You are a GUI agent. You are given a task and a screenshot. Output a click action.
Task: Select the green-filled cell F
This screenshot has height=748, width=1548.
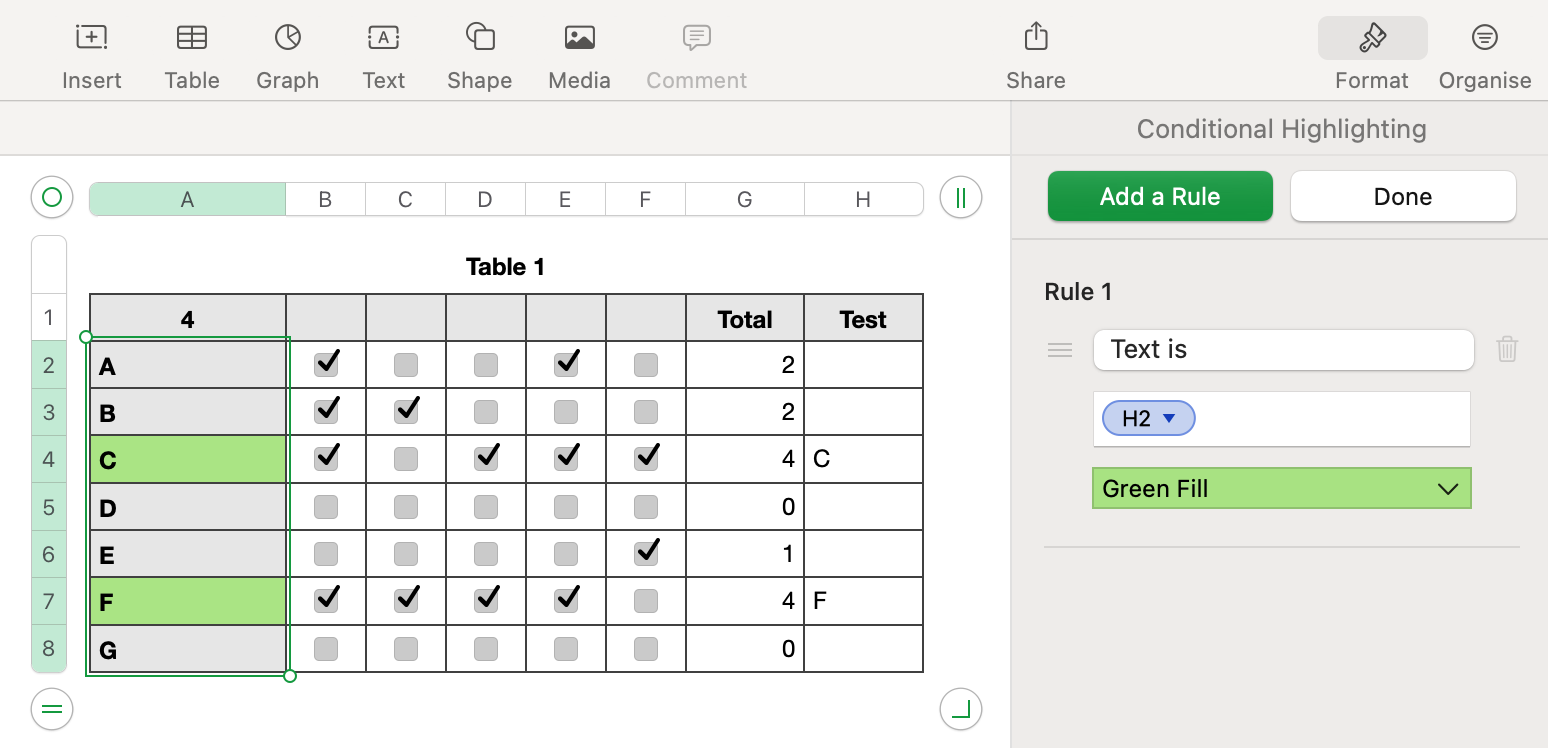(188, 602)
